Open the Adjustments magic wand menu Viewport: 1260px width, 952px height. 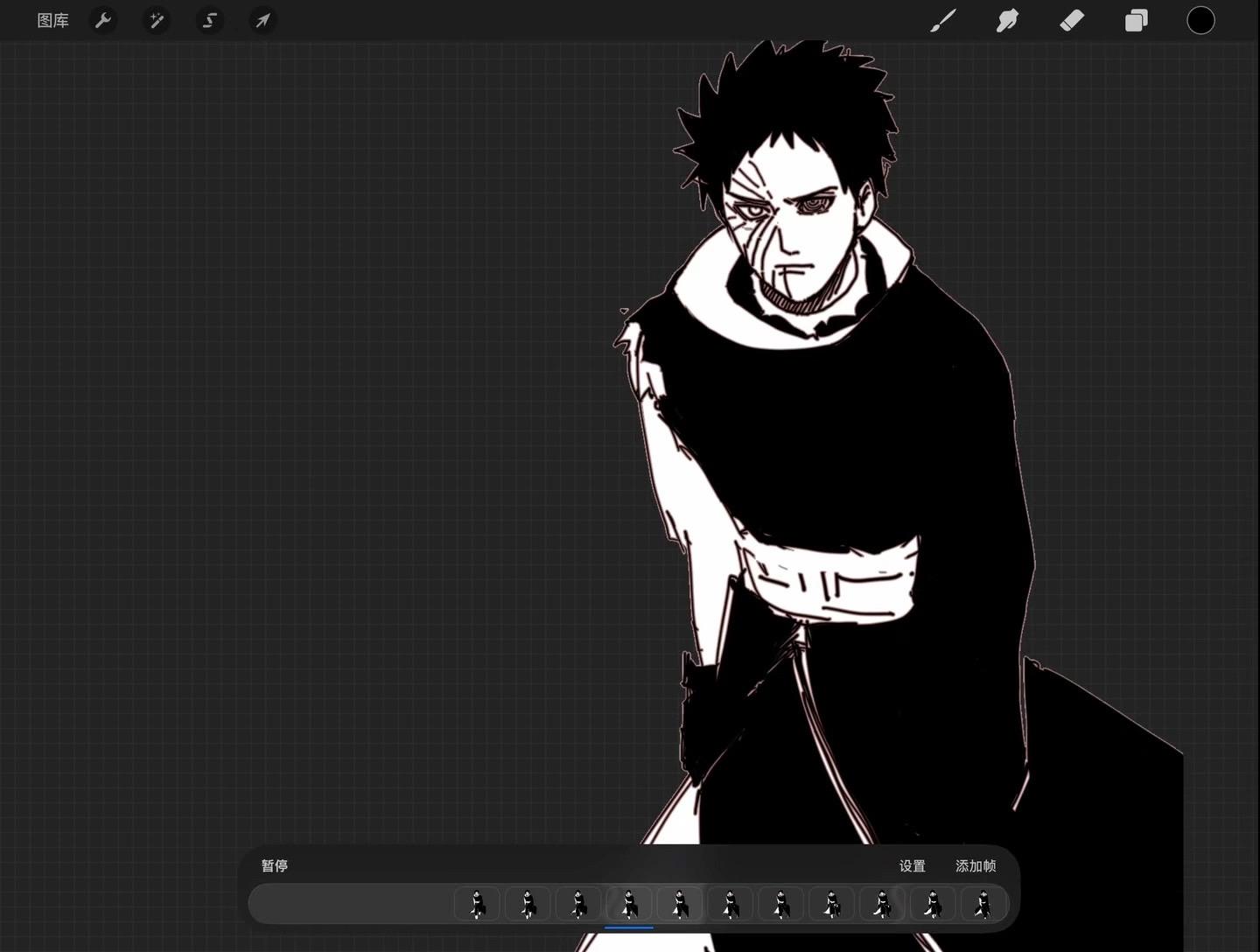tap(157, 20)
